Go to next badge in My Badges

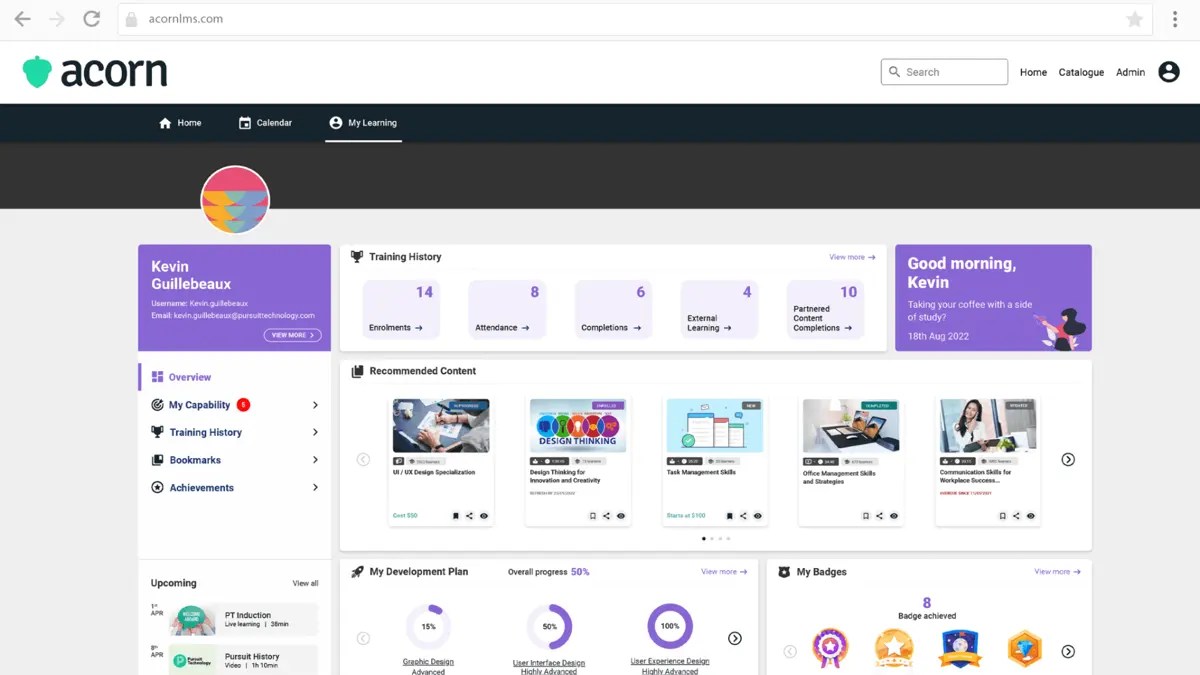click(x=1068, y=651)
